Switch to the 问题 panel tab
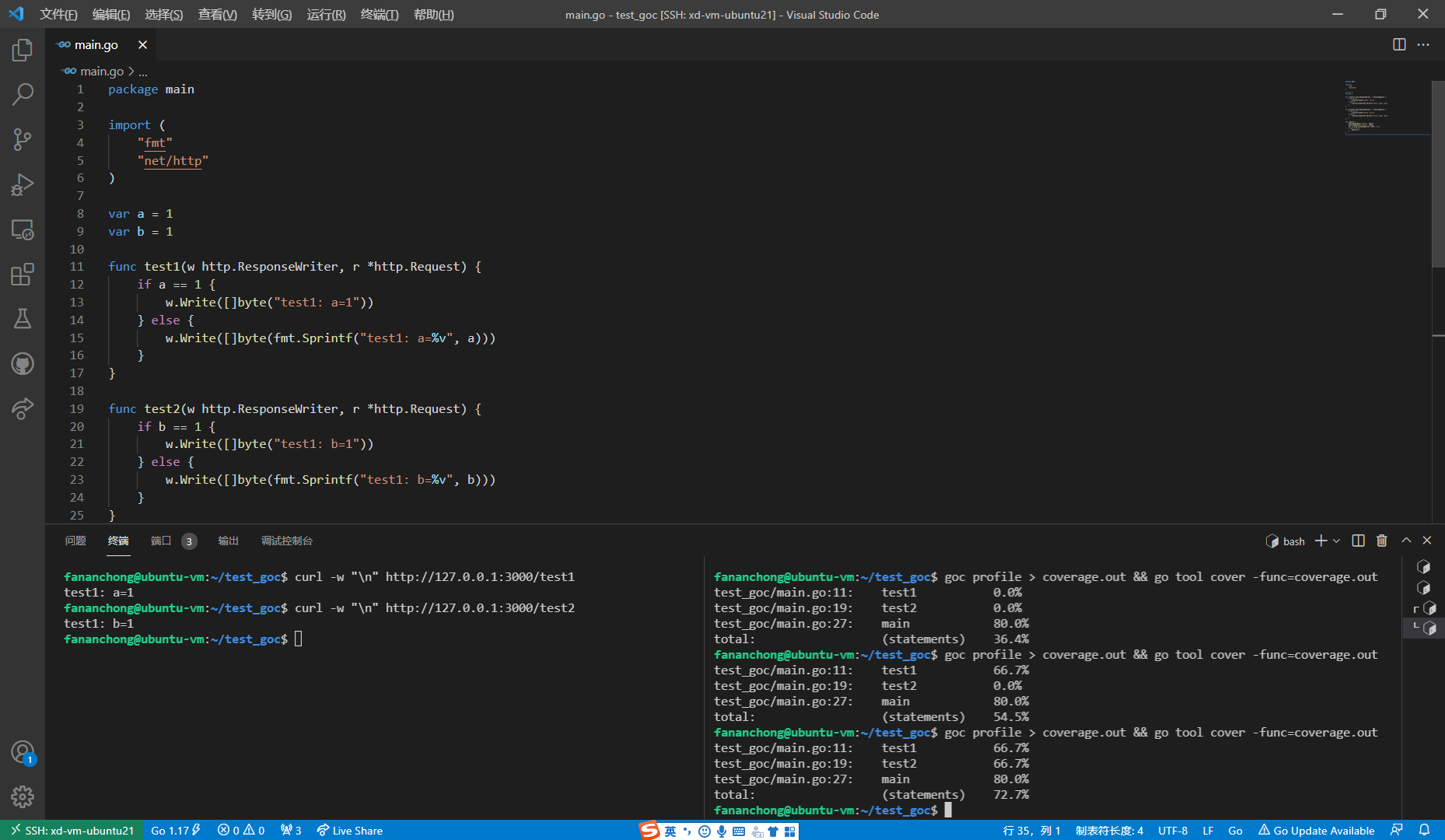Image resolution: width=1445 pixels, height=840 pixels. [75, 541]
